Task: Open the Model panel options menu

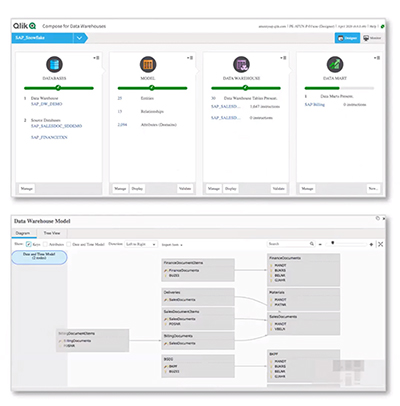Action: tap(190, 58)
